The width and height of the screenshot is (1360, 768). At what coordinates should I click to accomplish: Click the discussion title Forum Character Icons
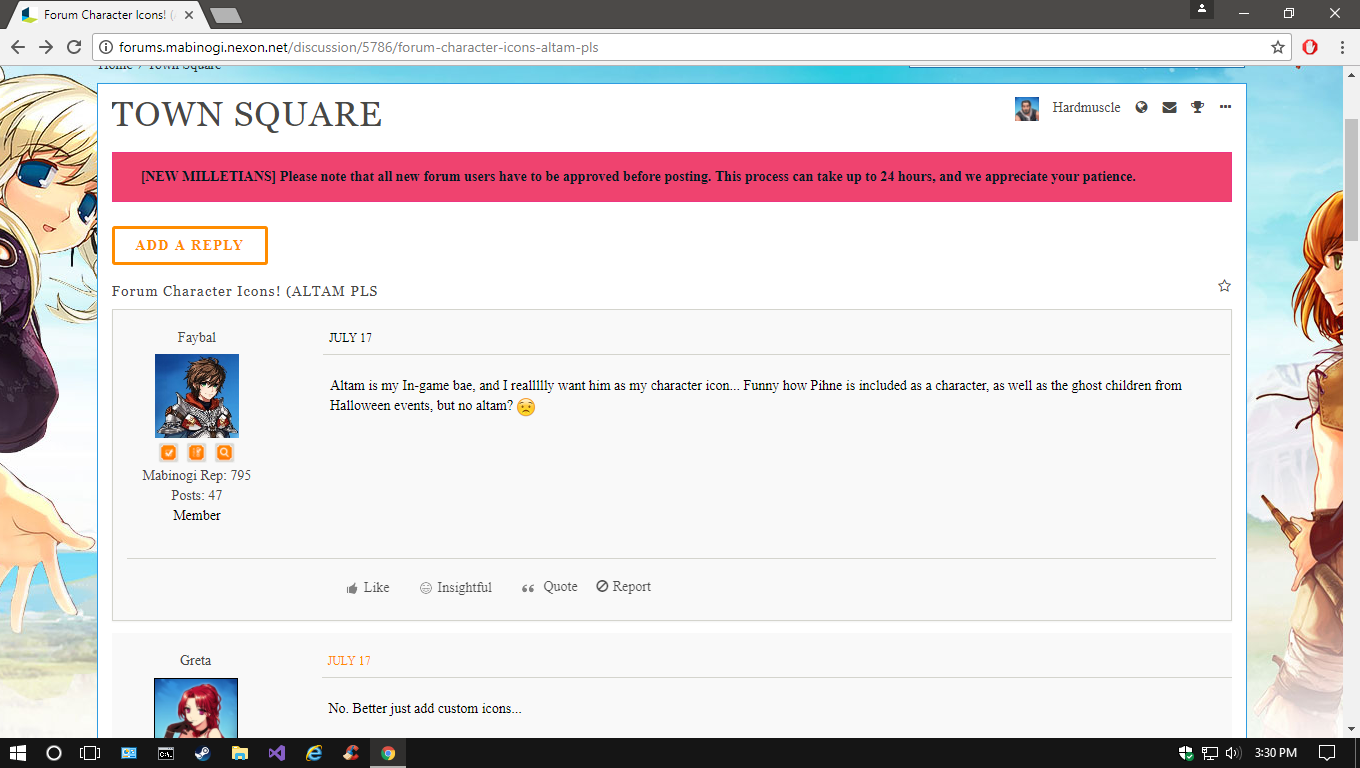pos(245,291)
